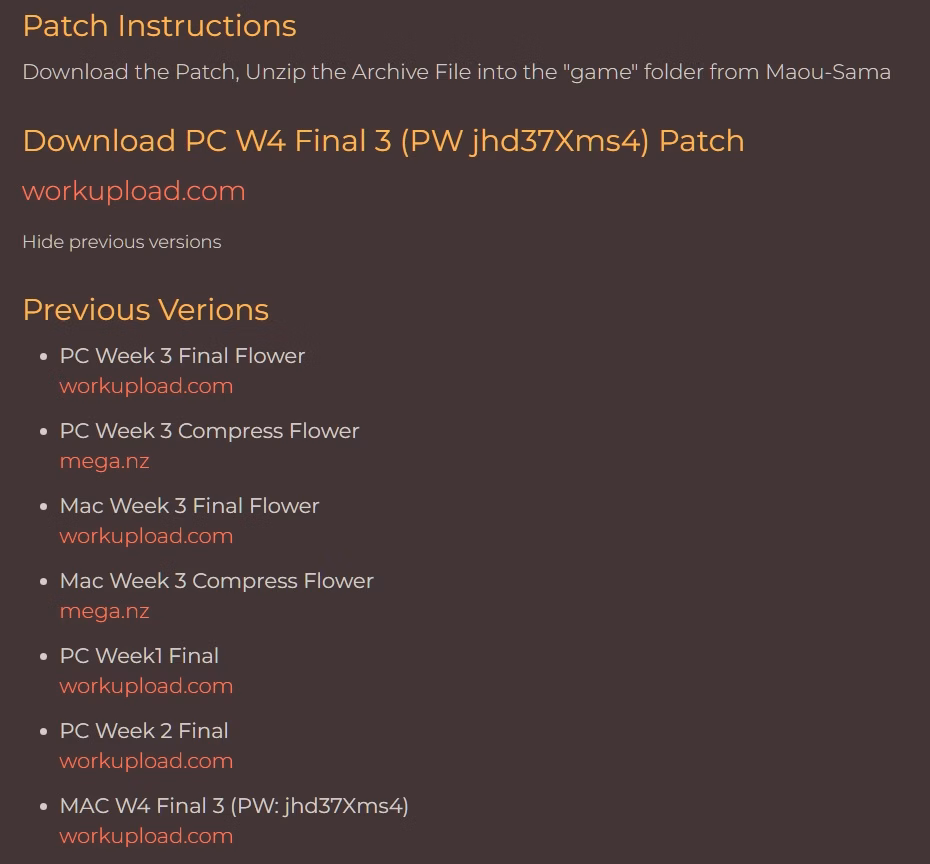Click the Download PC W4 Final 3 Patch heading
930x864 pixels.
pyautogui.click(x=383, y=141)
